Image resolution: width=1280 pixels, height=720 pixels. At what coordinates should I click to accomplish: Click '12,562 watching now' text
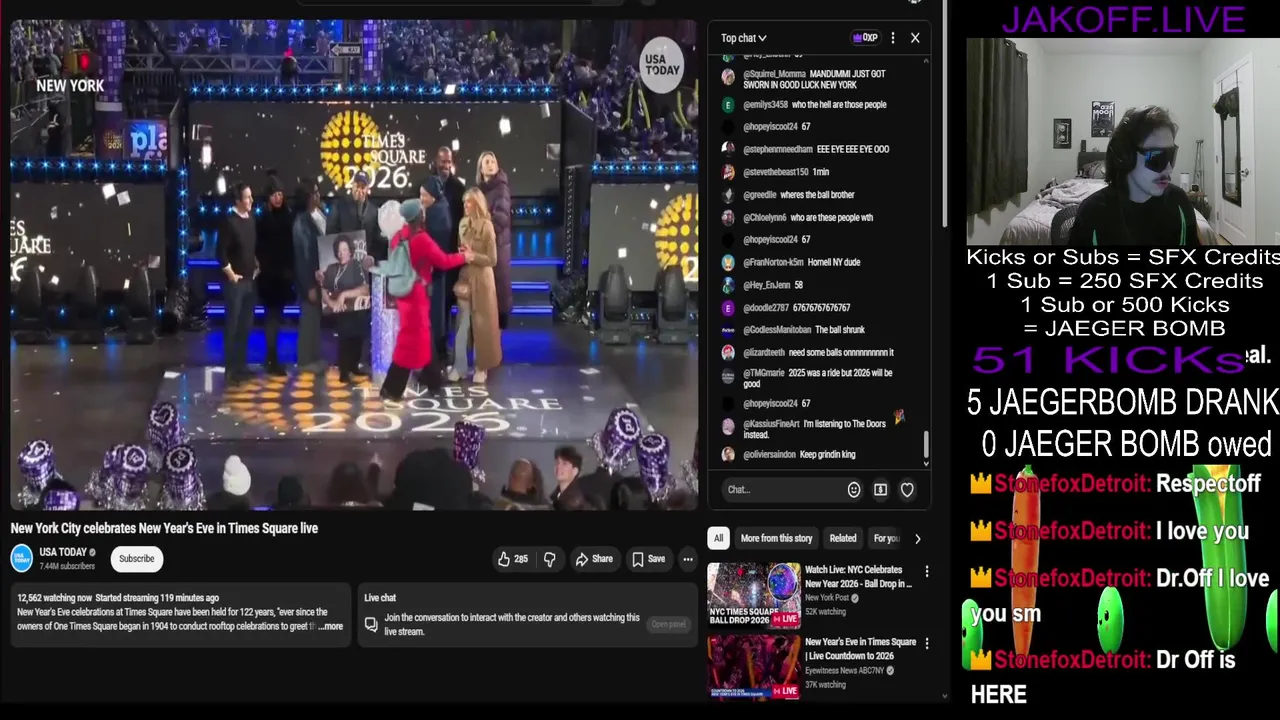coord(54,598)
